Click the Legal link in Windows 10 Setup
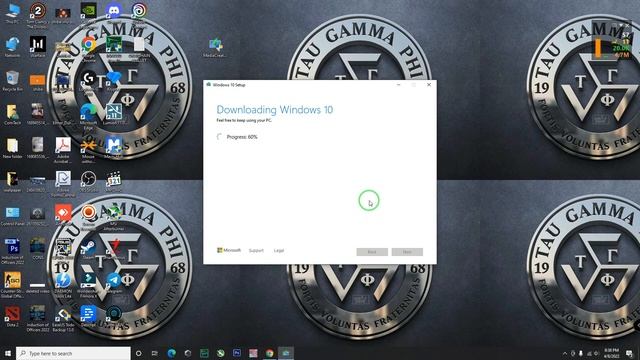 (x=279, y=251)
